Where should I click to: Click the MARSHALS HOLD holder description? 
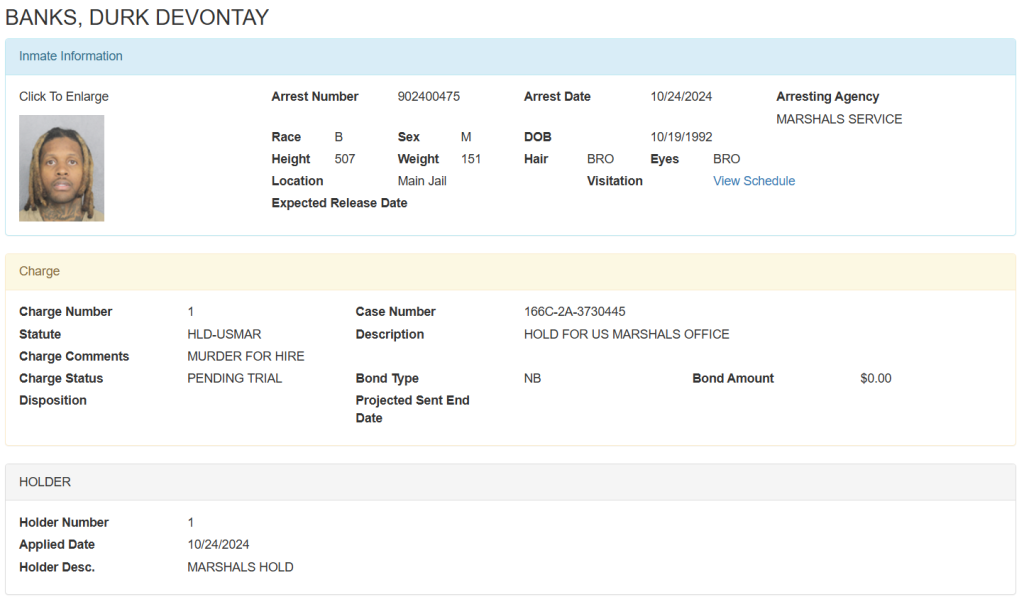point(240,567)
